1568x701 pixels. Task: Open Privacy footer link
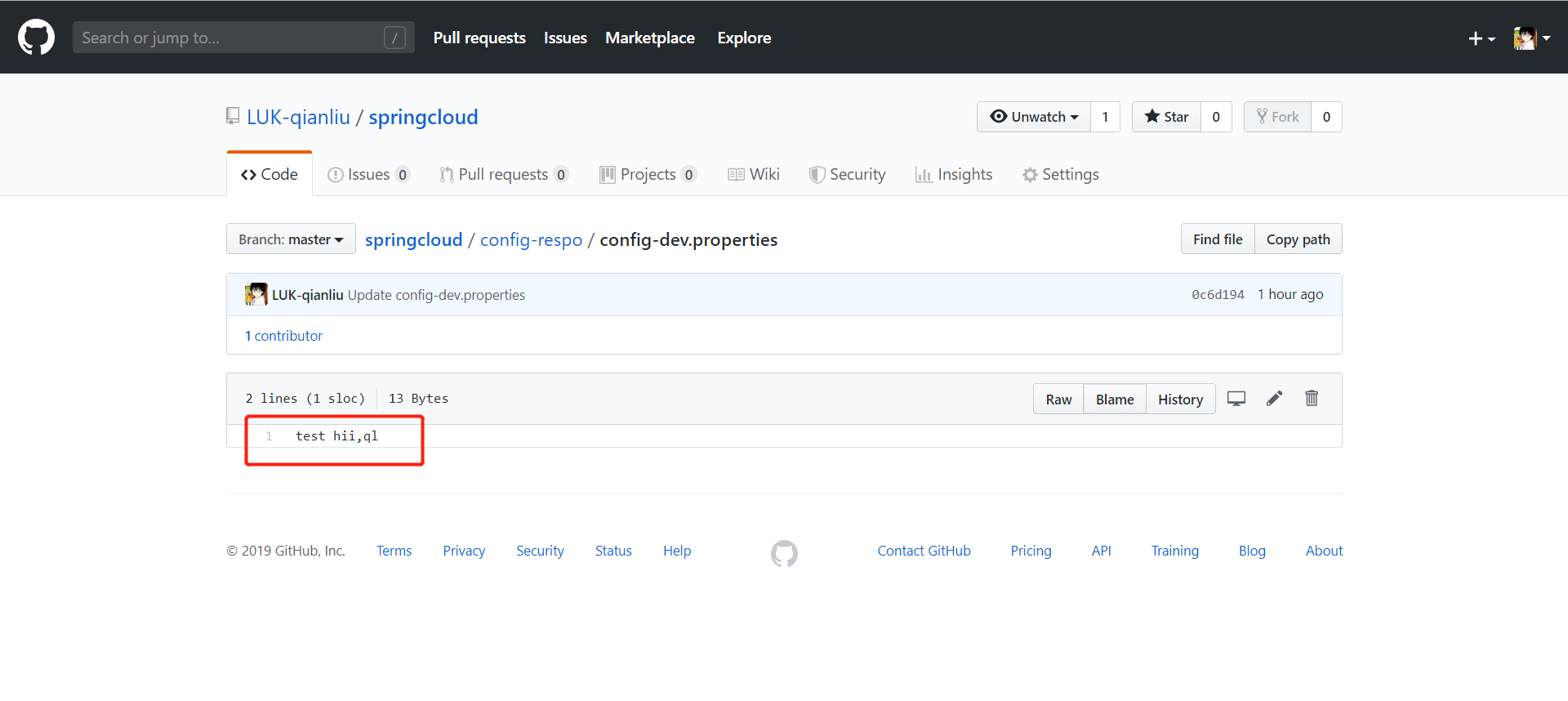coord(464,551)
